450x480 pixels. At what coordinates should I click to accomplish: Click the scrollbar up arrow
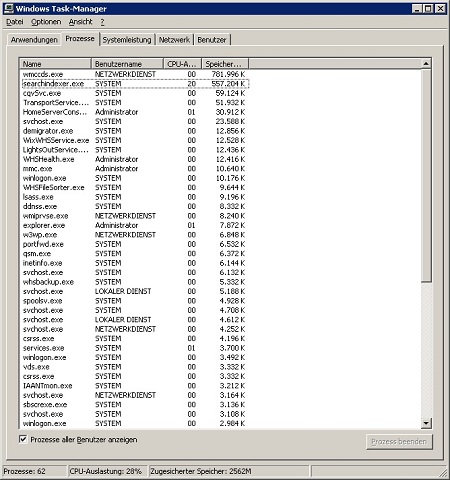pos(426,63)
